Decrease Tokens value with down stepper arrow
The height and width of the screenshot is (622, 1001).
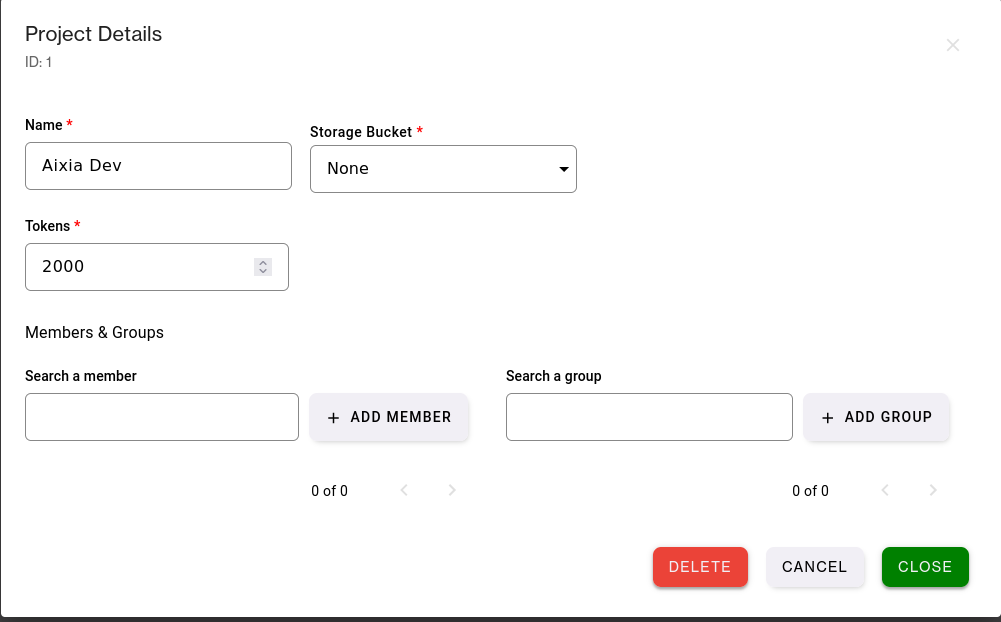(263, 271)
